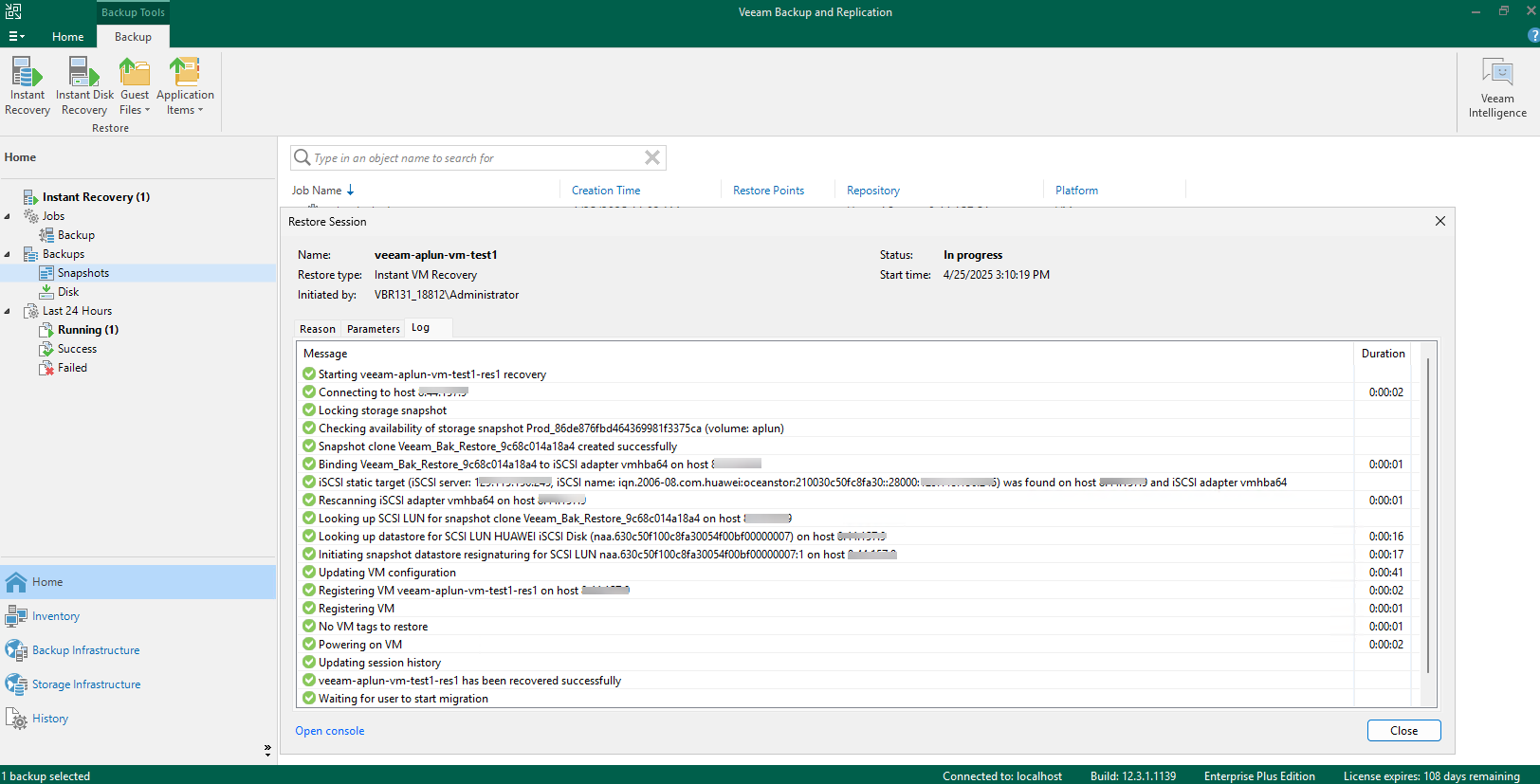Open Backup Infrastructure view

click(137, 650)
